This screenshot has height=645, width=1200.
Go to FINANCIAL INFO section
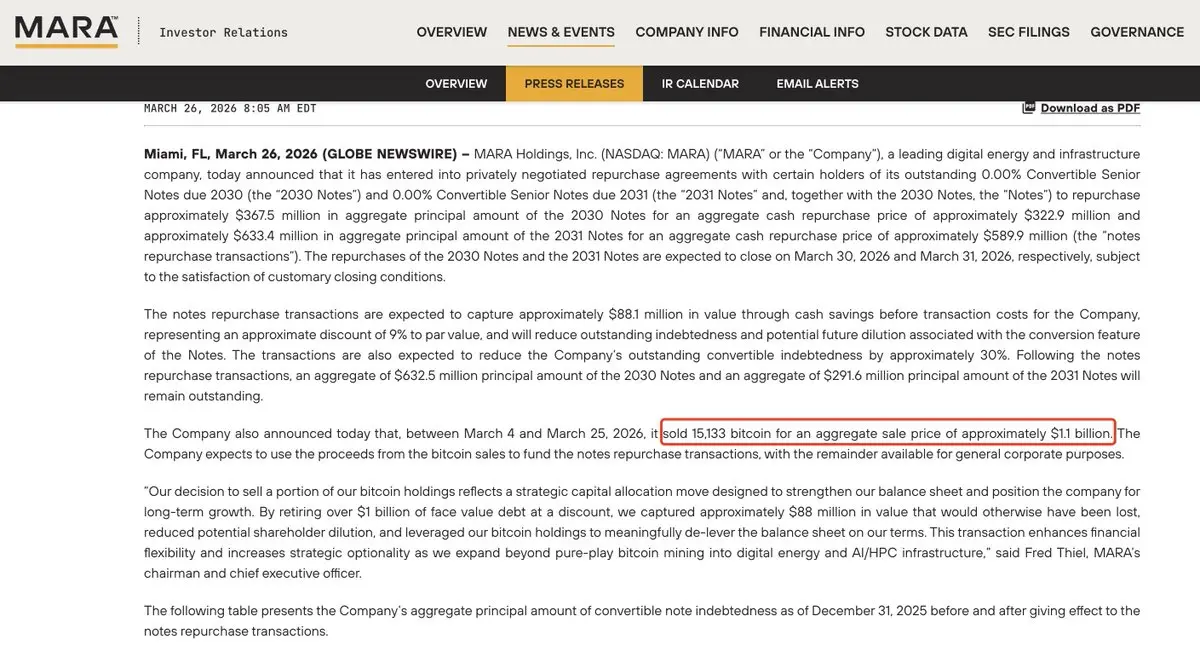coord(812,32)
